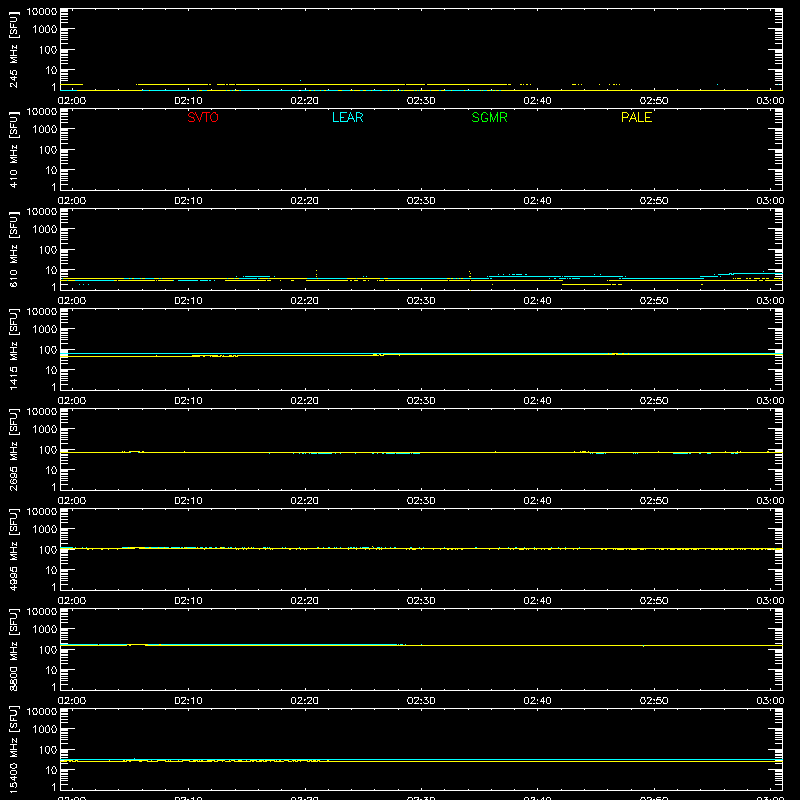Image resolution: width=800 pixels, height=800 pixels.
Task: Select the '4995 MHz [SFU]' axis title
Action: 14,549
